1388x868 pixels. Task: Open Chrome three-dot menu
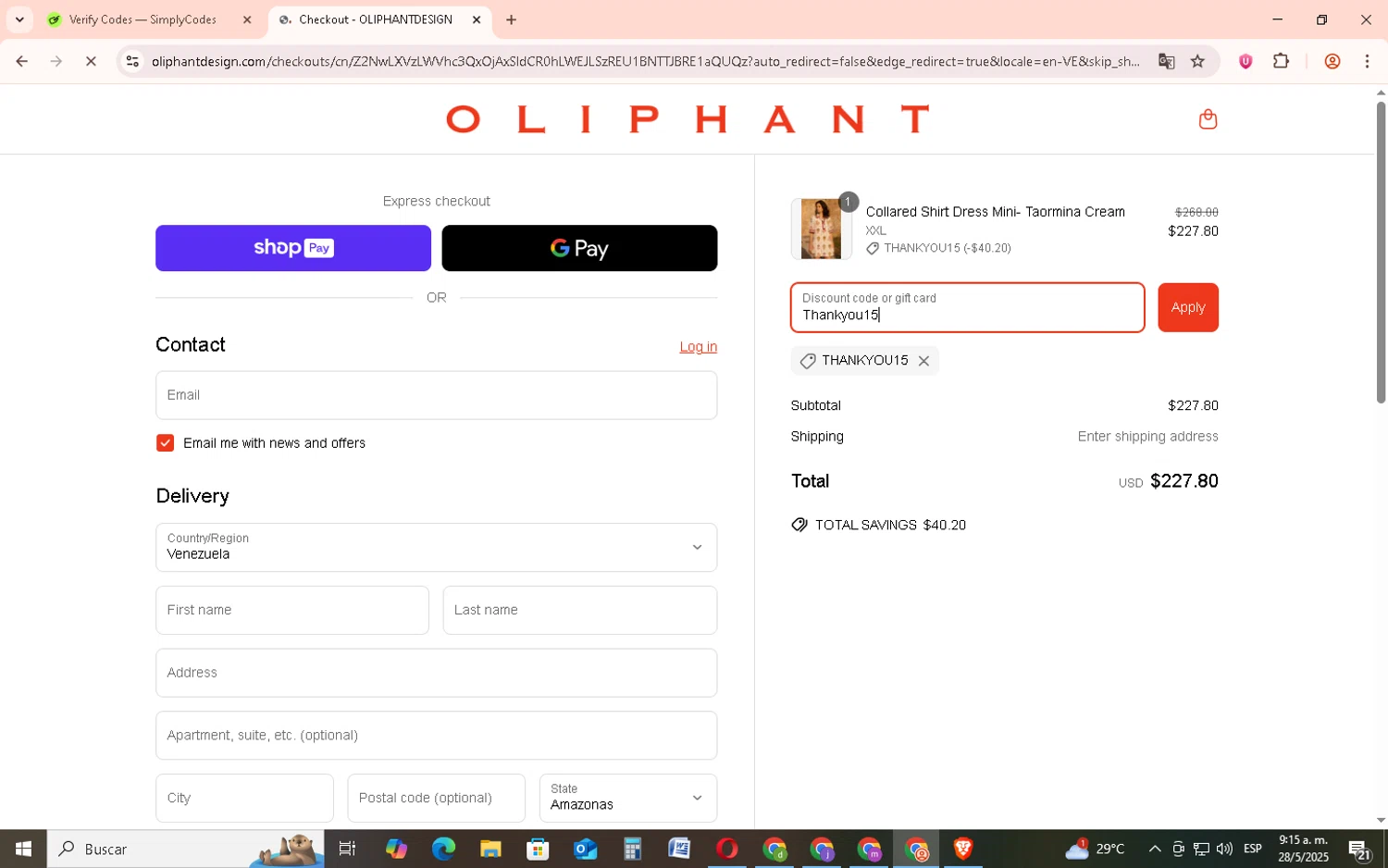point(1367,61)
